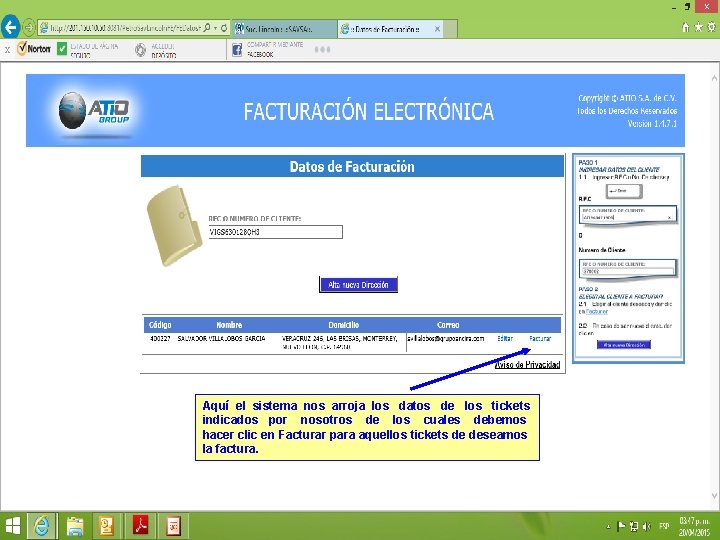Click the help panel Alta nueva Dirección button
The image size is (720, 540).
point(624,344)
